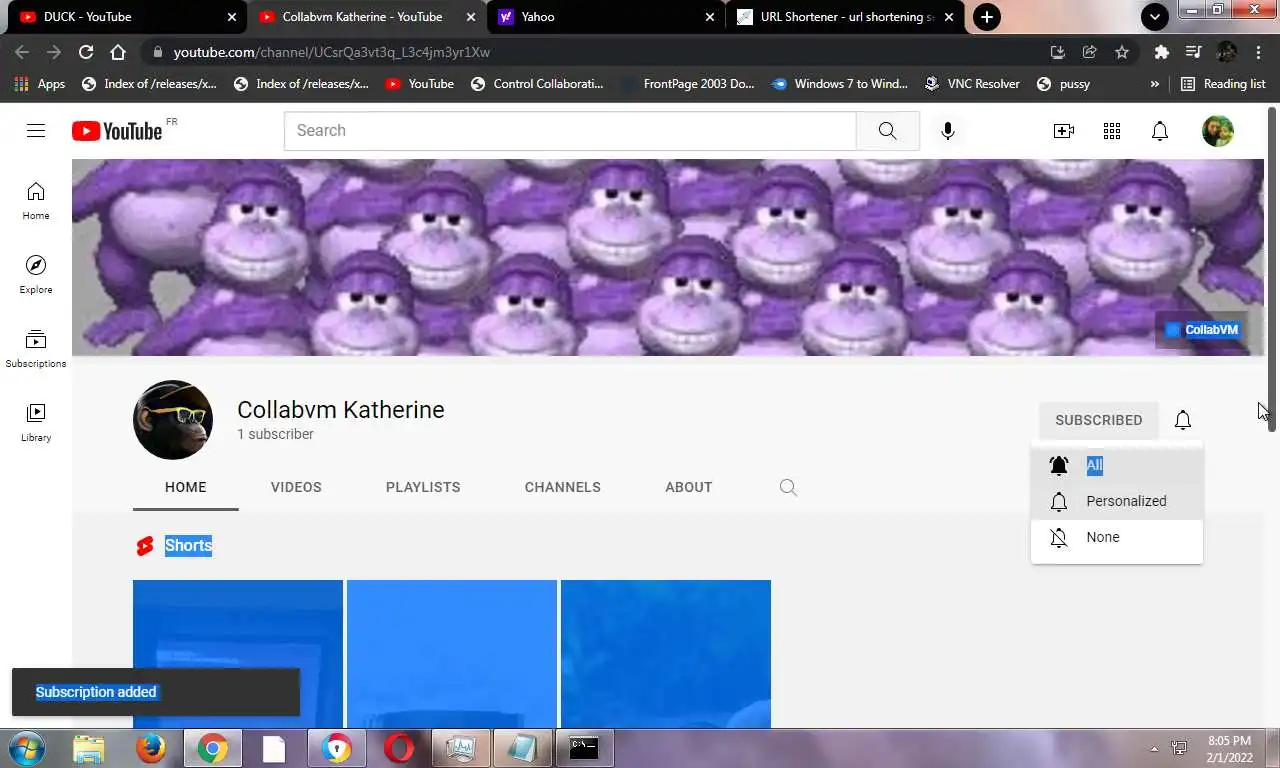Open Subscriptions in the left sidebar
This screenshot has width=1280, height=768.
click(x=36, y=348)
